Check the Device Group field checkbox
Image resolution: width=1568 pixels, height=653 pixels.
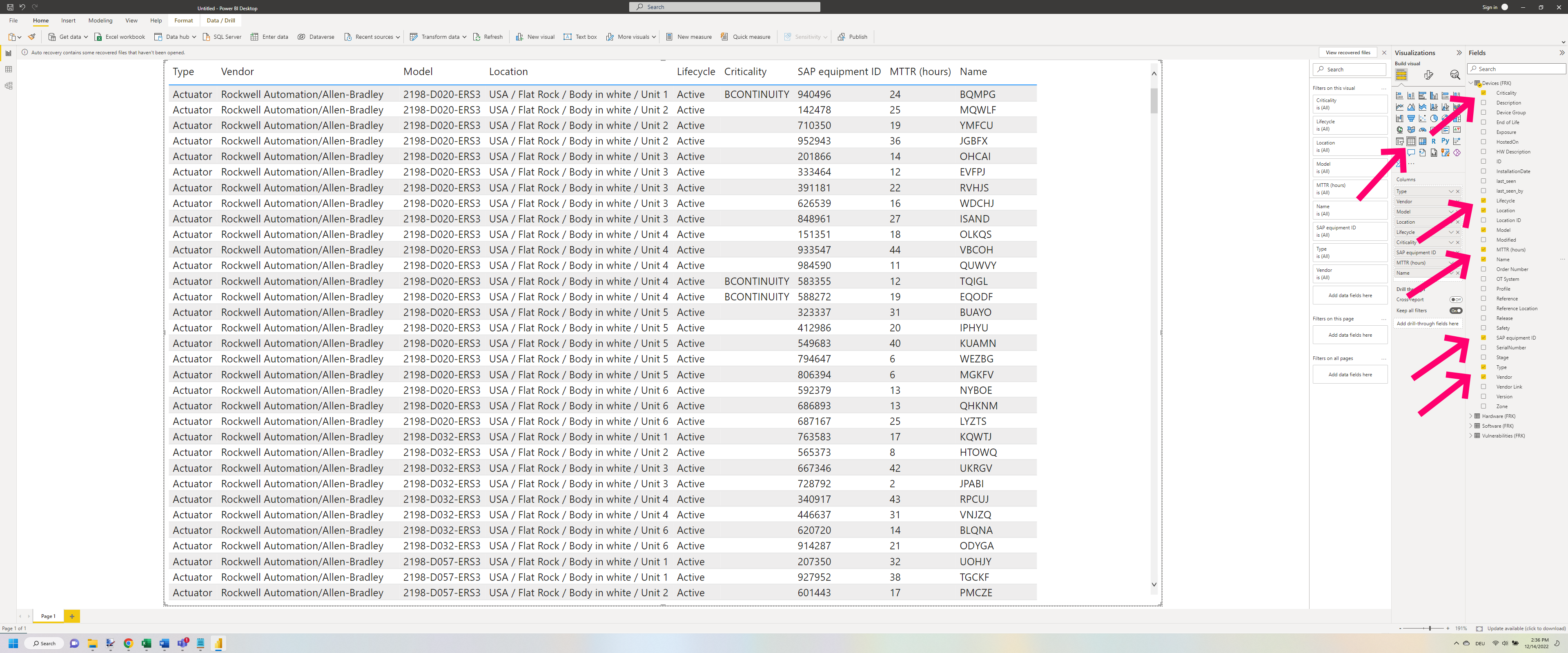click(1483, 113)
